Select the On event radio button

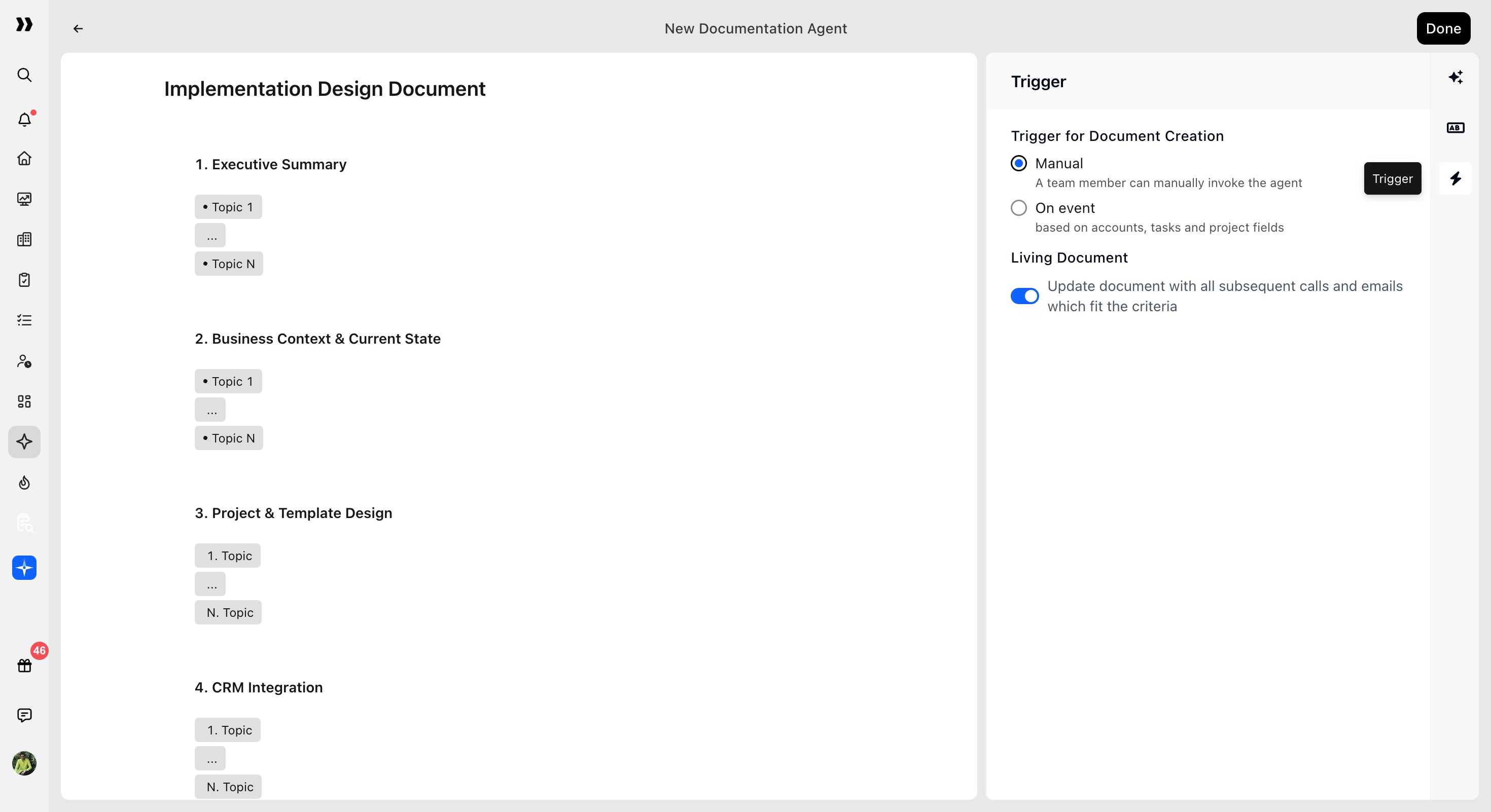[1019, 208]
